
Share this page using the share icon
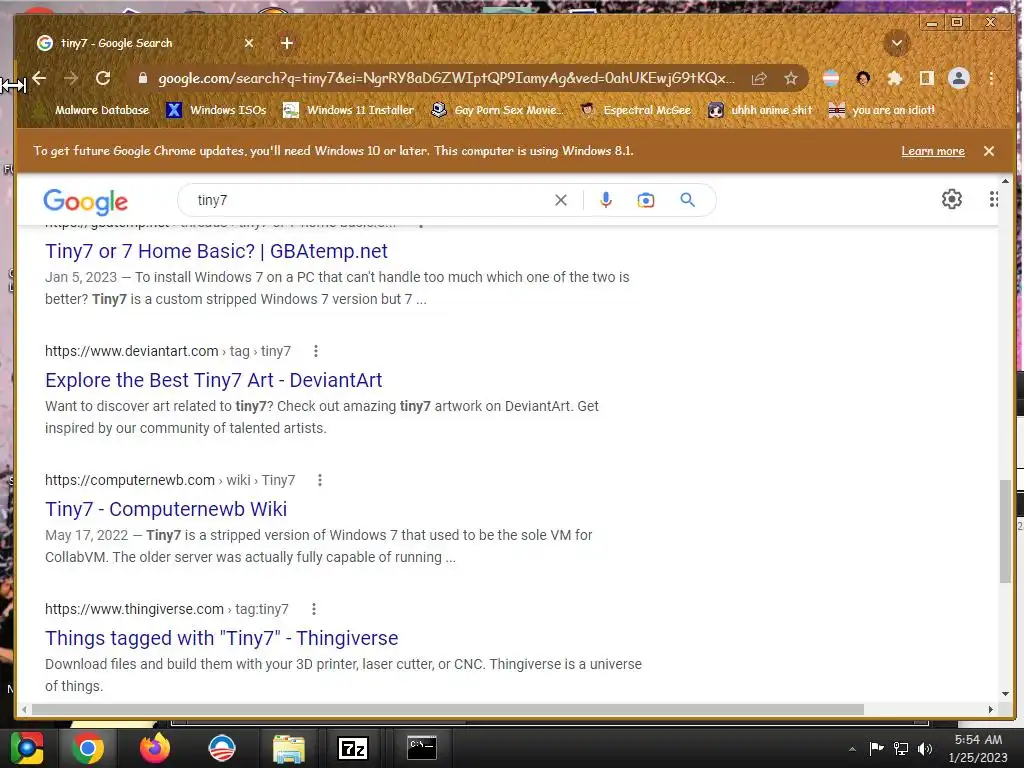[759, 79]
